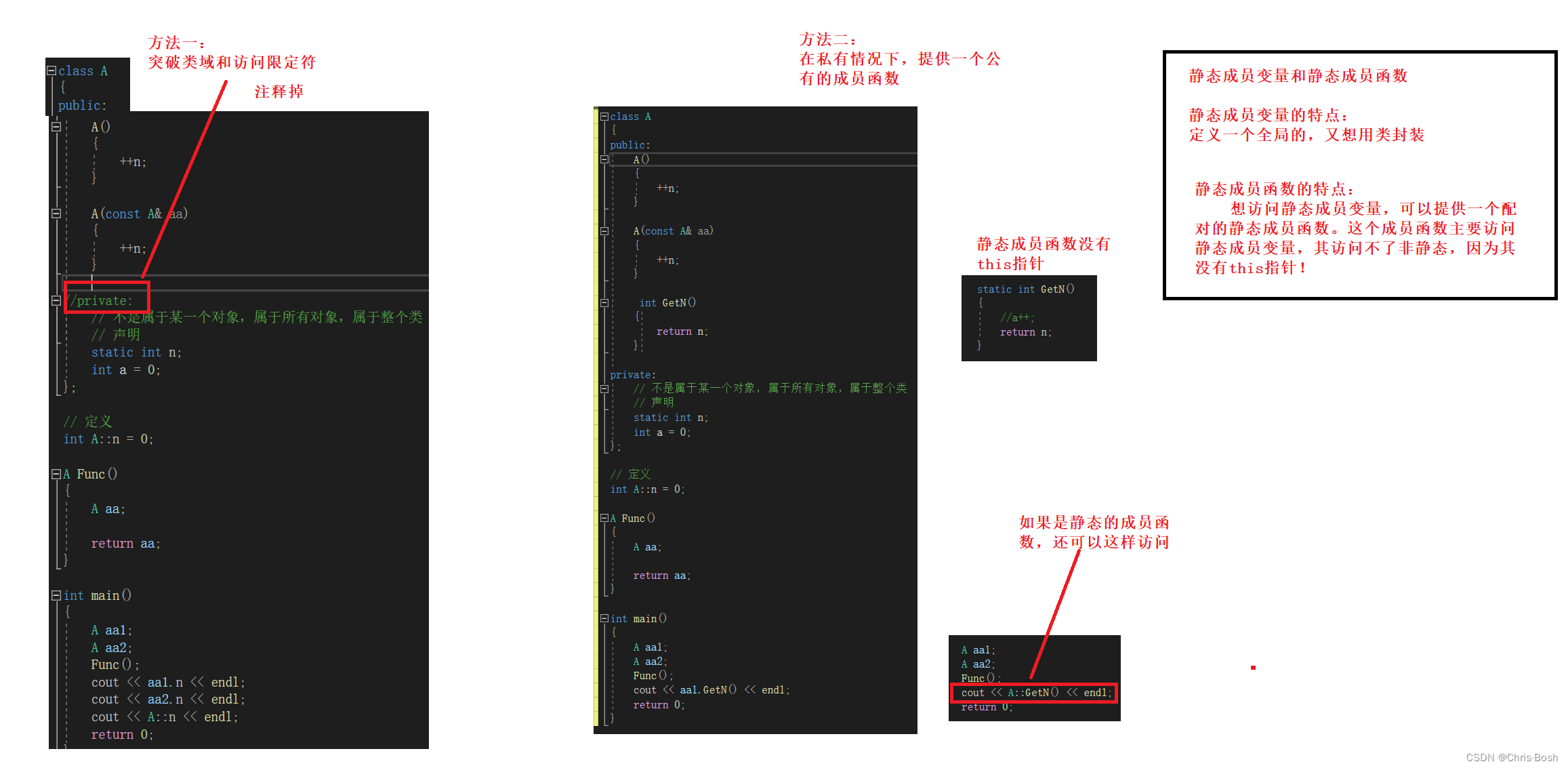Viewport: 1568px width, 768px height.
Task: Collapse A(const A& aa) in the method-one code
Action: [x=56, y=214]
